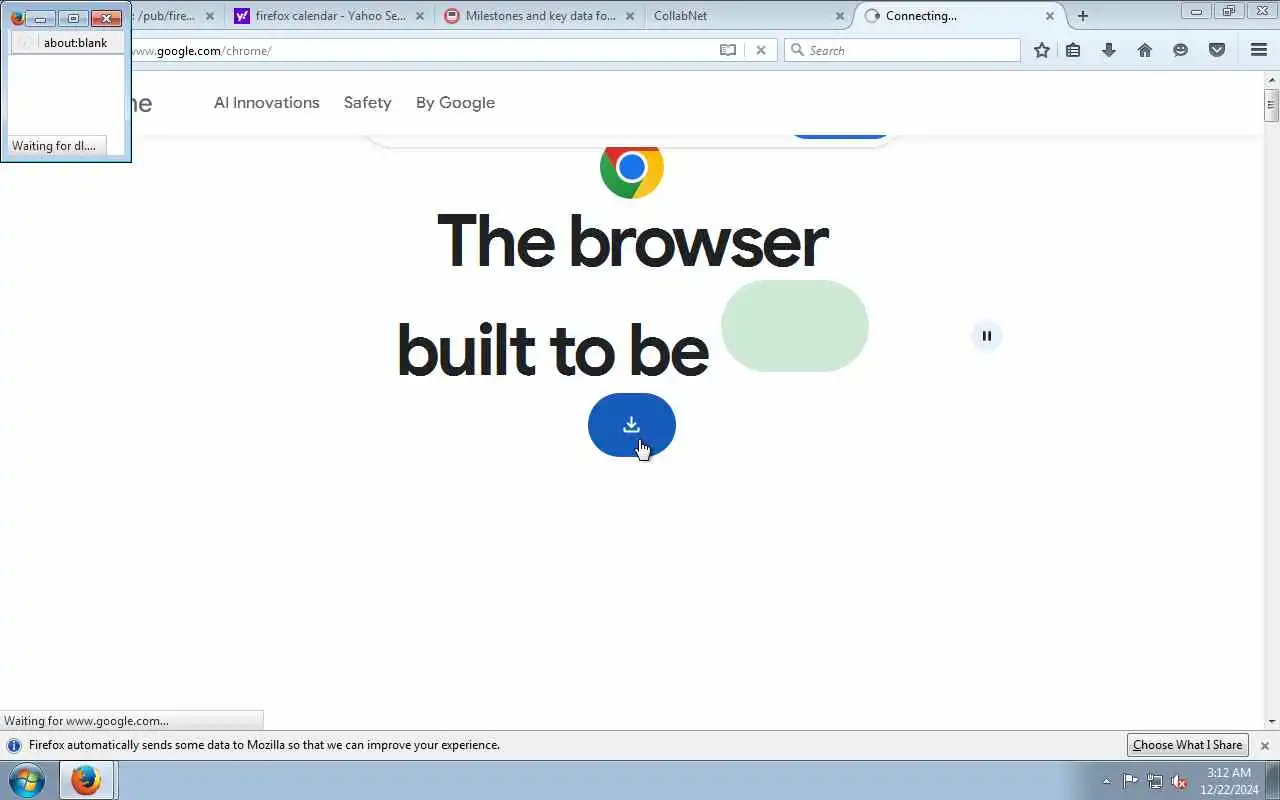Click the Firefox icon in popup window
This screenshot has height=800, width=1280.
[x=16, y=17]
